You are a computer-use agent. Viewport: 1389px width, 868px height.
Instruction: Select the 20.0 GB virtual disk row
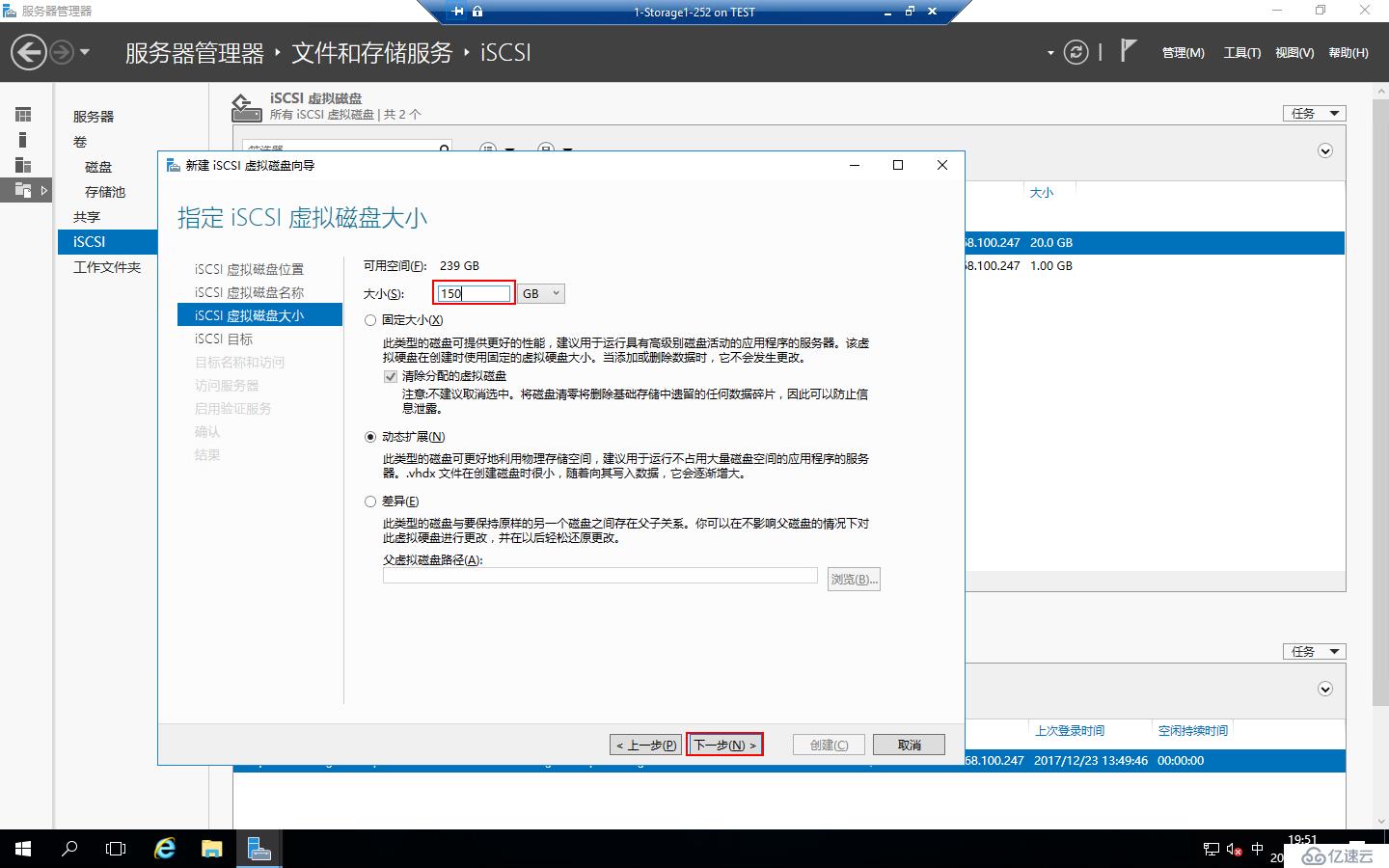(x=1155, y=243)
